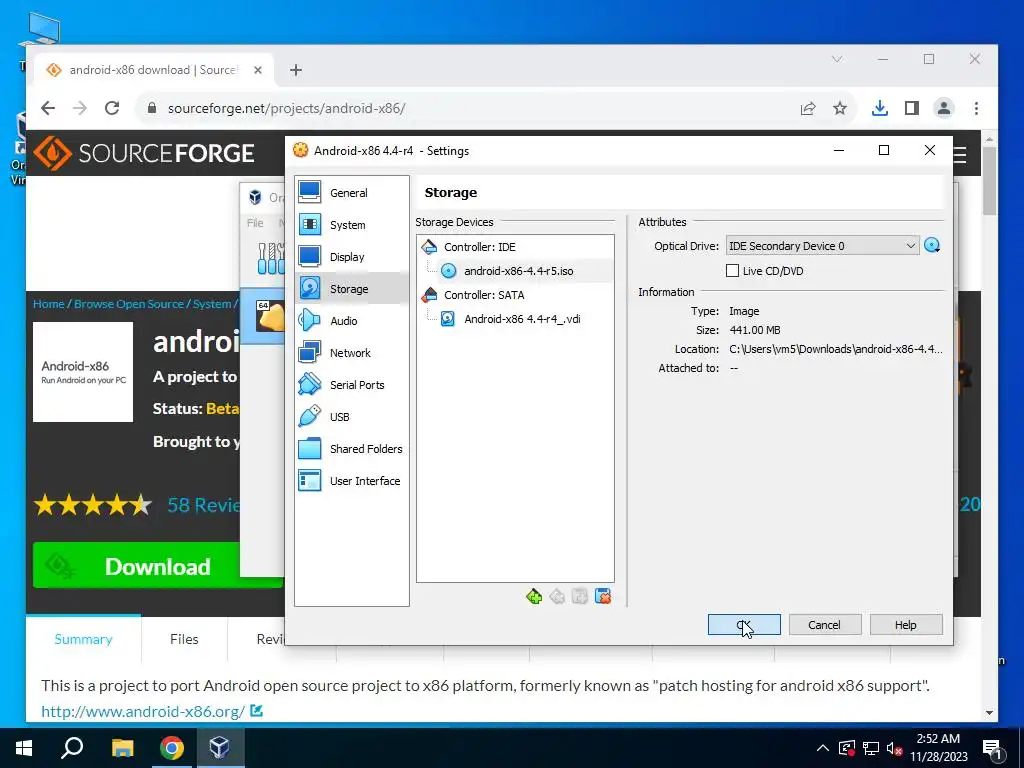Show hidden system tray icons
This screenshot has height=768, width=1024.
tap(823, 748)
